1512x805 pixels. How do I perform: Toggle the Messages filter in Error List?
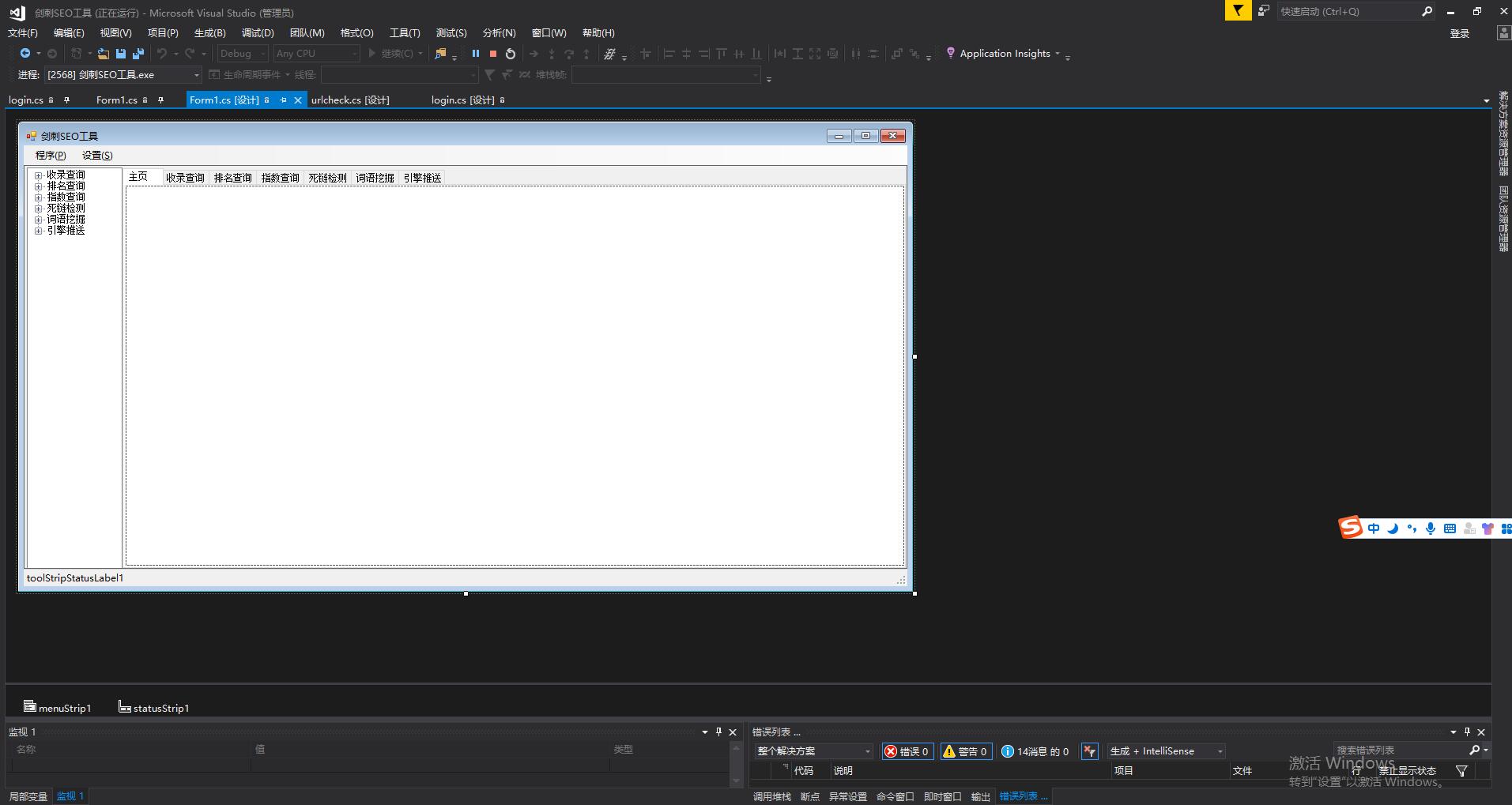1035,751
